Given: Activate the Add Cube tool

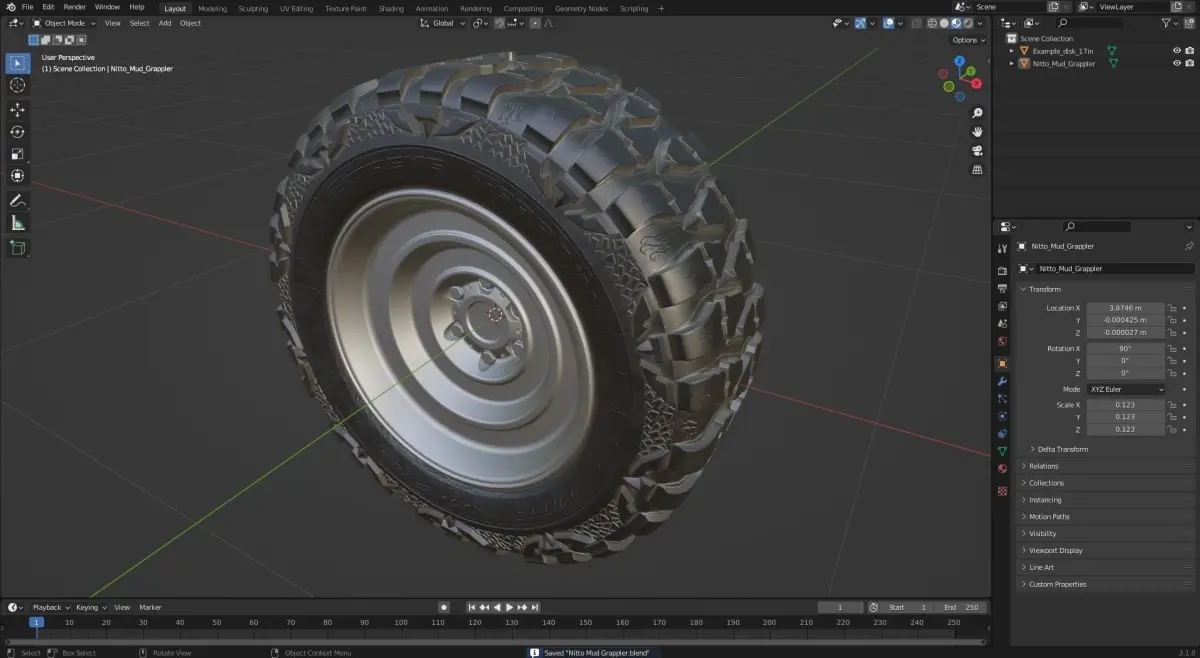Looking at the screenshot, I should click(x=18, y=248).
